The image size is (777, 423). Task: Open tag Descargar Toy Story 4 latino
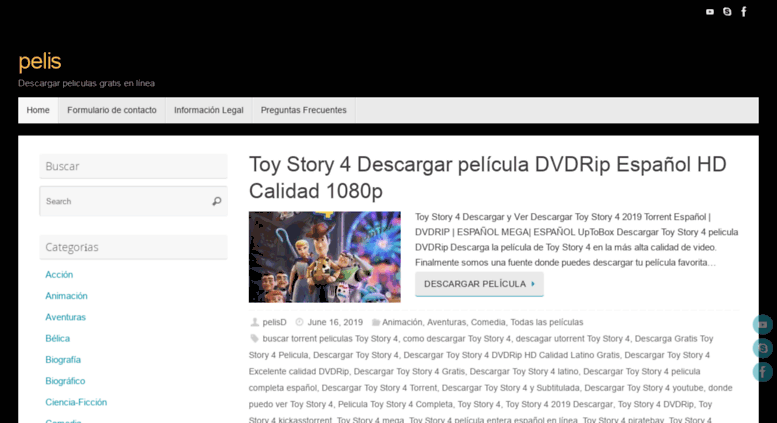click(x=524, y=371)
